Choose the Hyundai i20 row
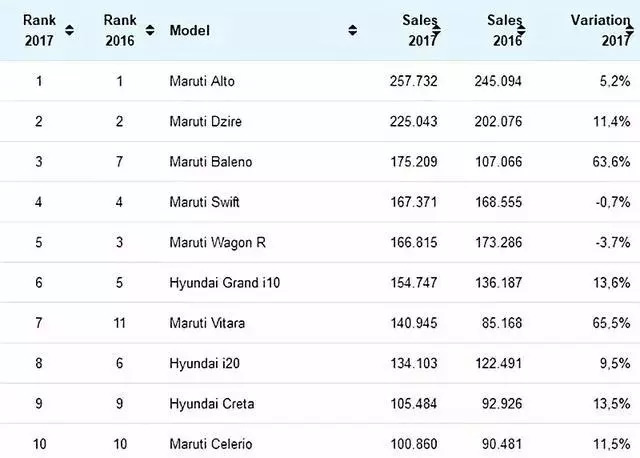Viewport: 640px width, 458px height. tap(203, 363)
